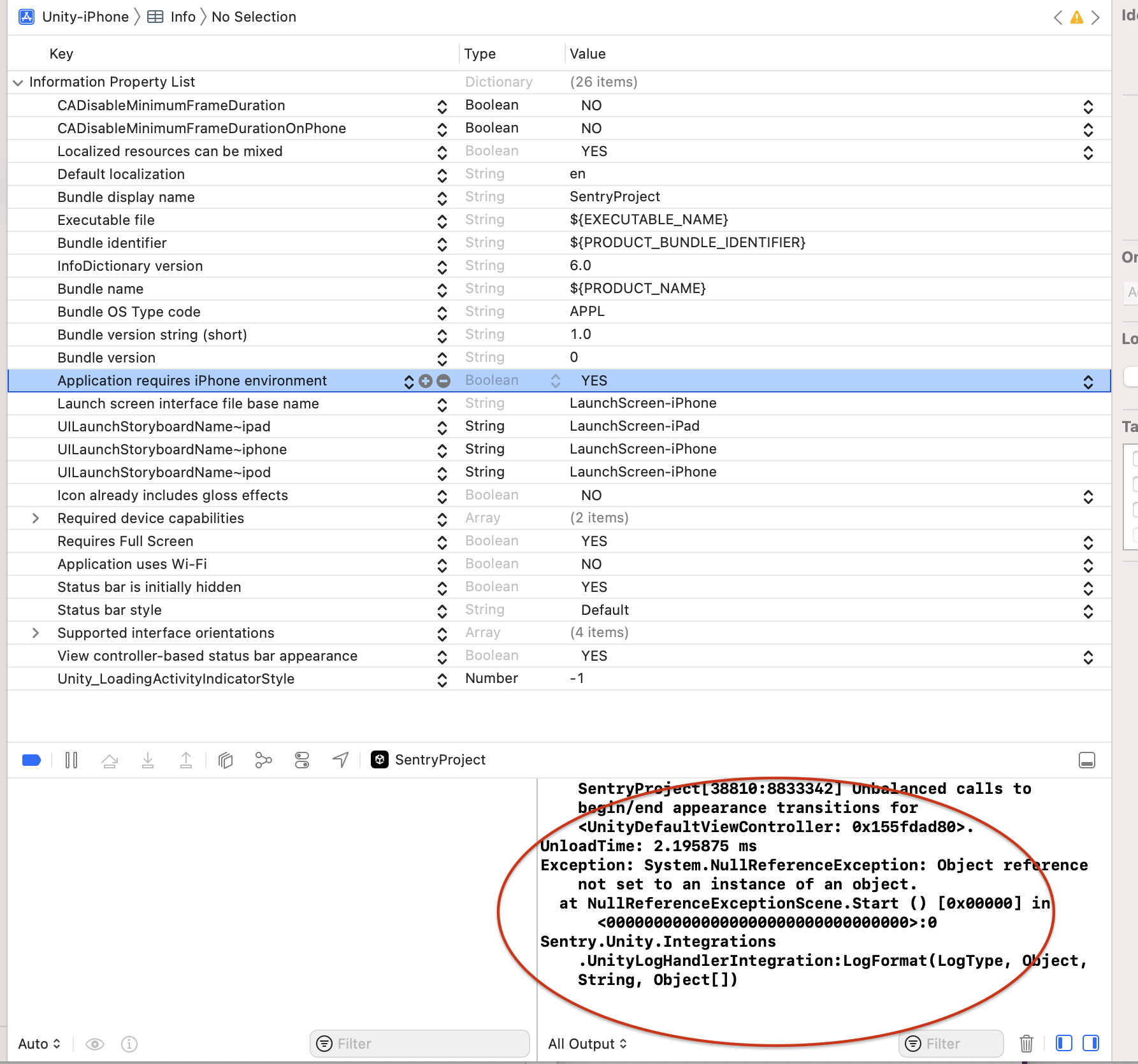Go to next issue with right chevron
Image resolution: width=1138 pixels, height=1064 pixels.
click(x=1095, y=17)
